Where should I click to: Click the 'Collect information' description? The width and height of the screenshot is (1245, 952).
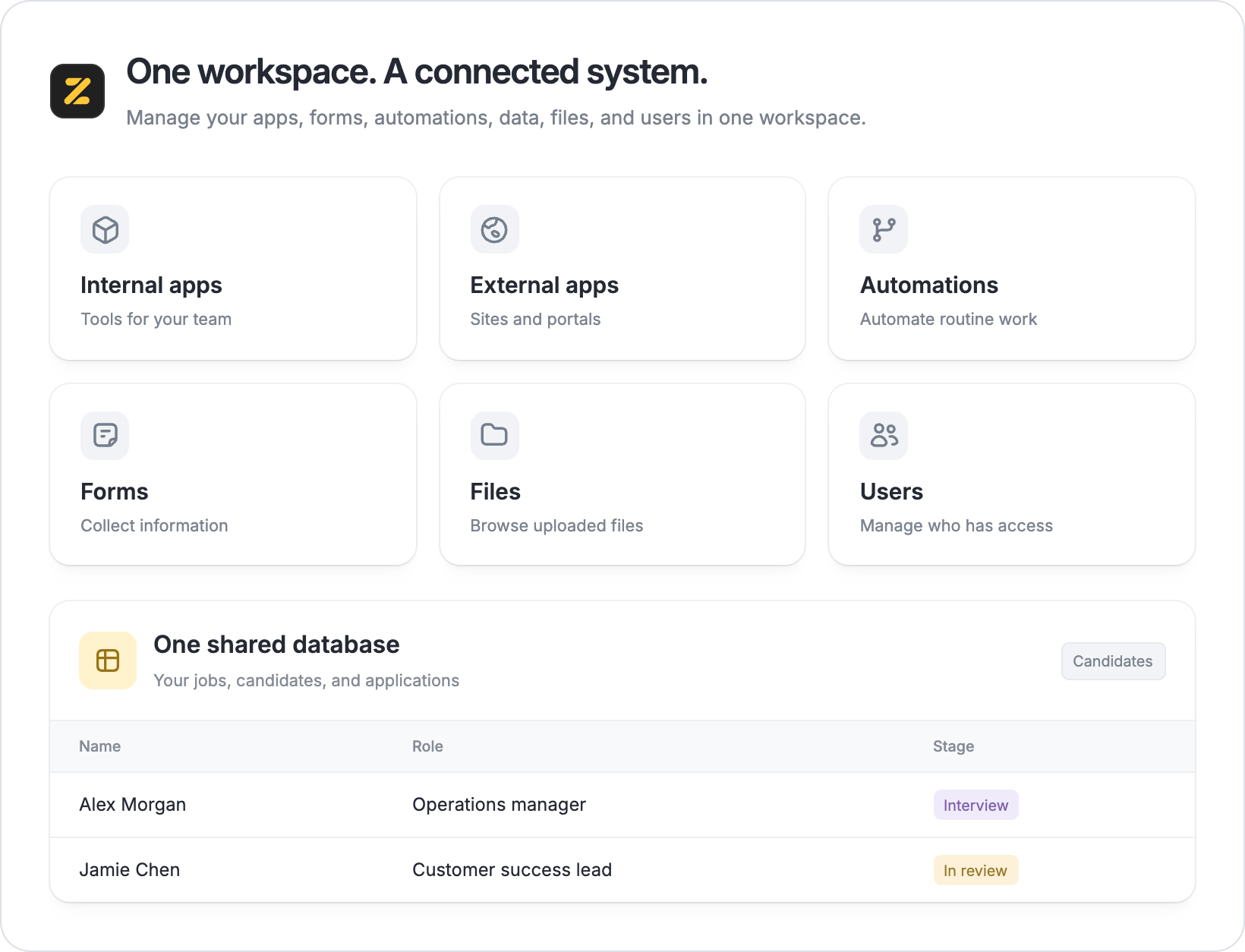coord(154,526)
